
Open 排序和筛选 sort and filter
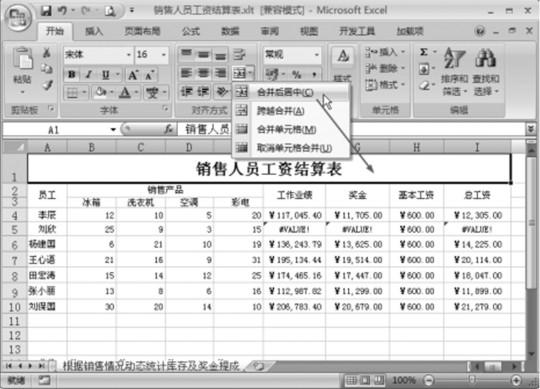(x=455, y=72)
